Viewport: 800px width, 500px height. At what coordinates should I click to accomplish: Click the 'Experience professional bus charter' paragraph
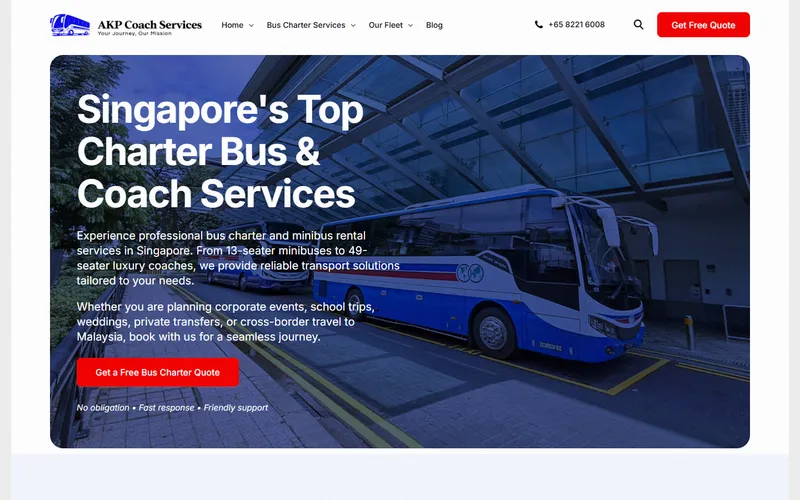pyautogui.click(x=238, y=258)
